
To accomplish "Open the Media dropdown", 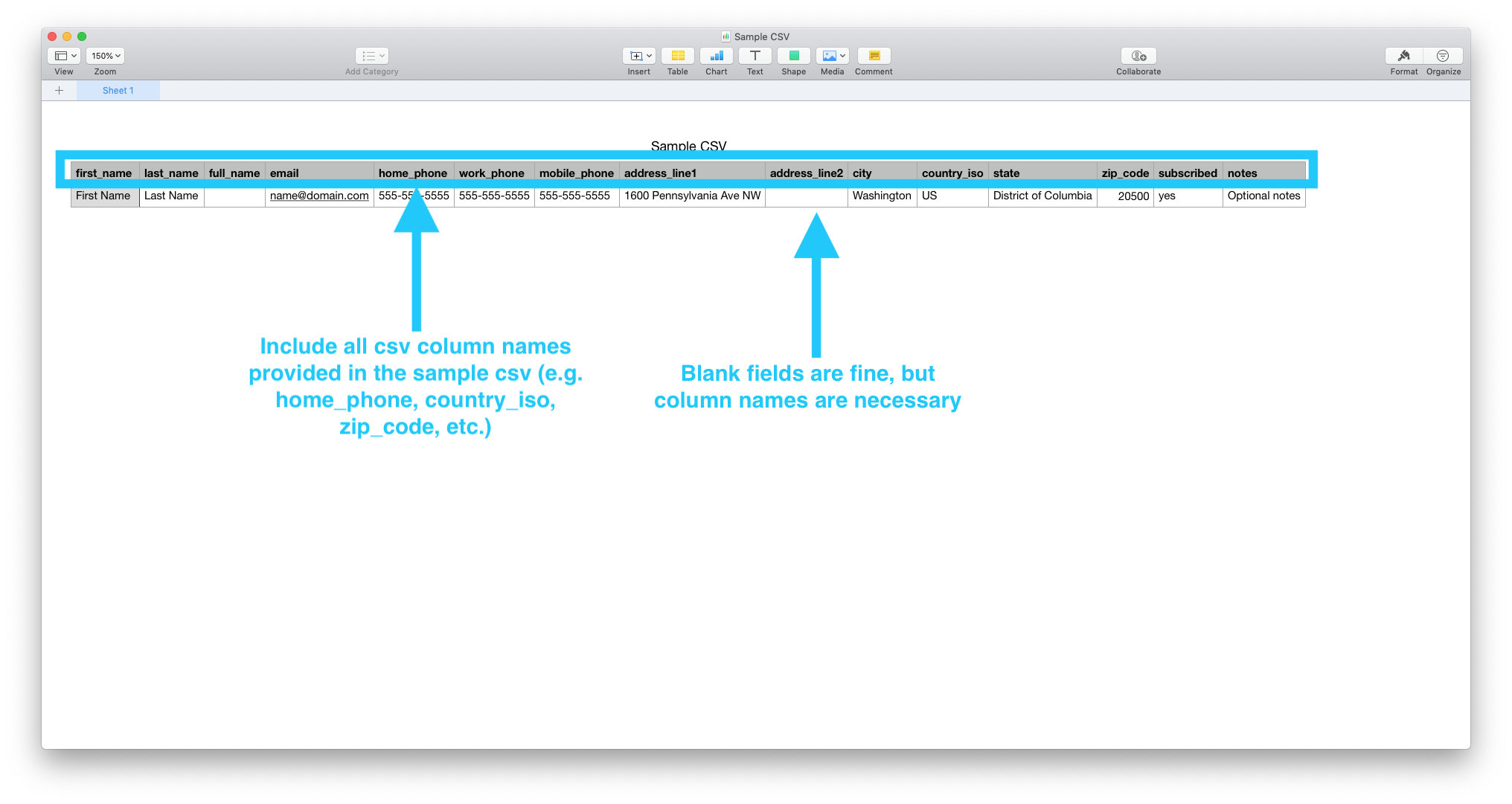I will click(833, 56).
